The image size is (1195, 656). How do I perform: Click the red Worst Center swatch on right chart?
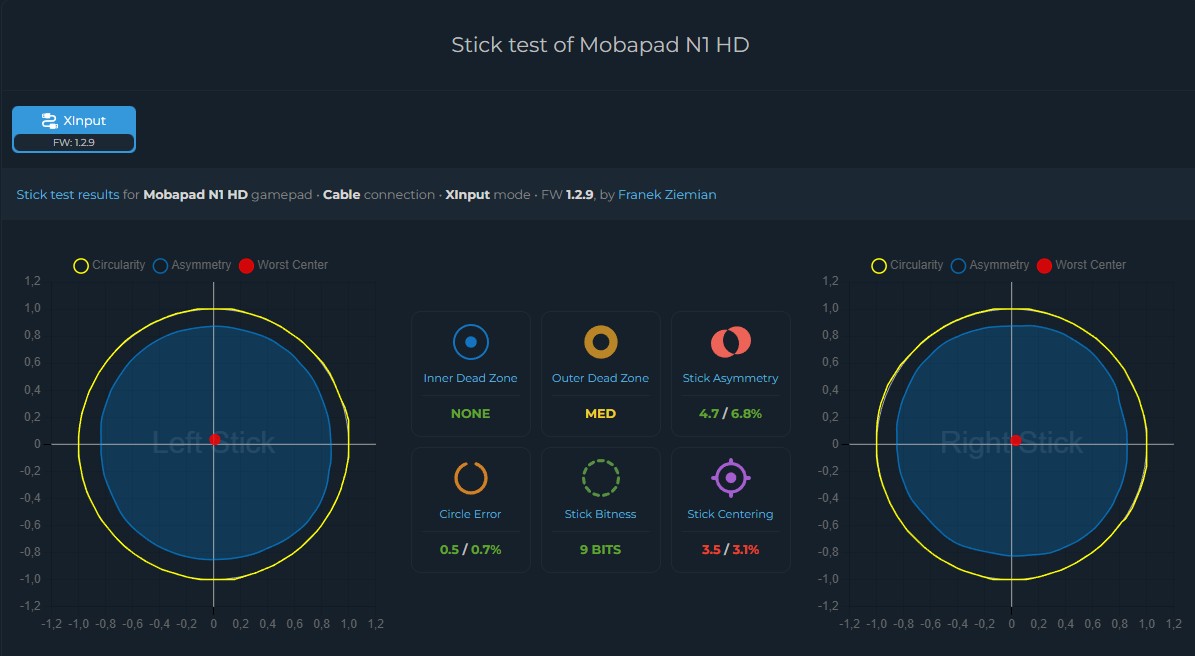(1044, 266)
